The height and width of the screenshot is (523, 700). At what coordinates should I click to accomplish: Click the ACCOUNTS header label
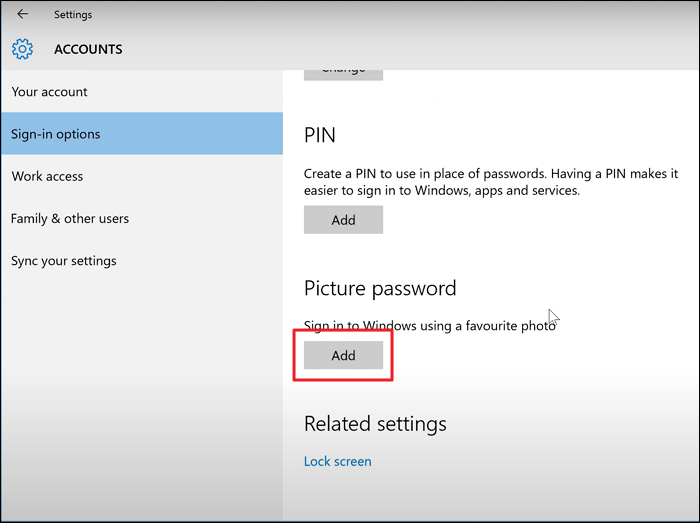88,49
